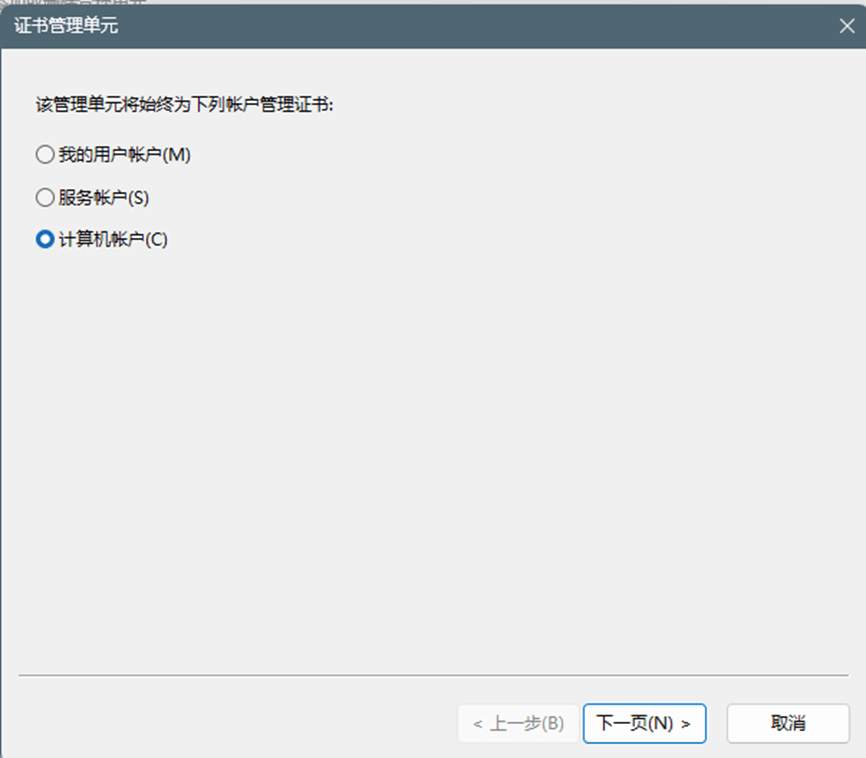Click the 取消 cancel button
This screenshot has width=866, height=758.
[788, 723]
